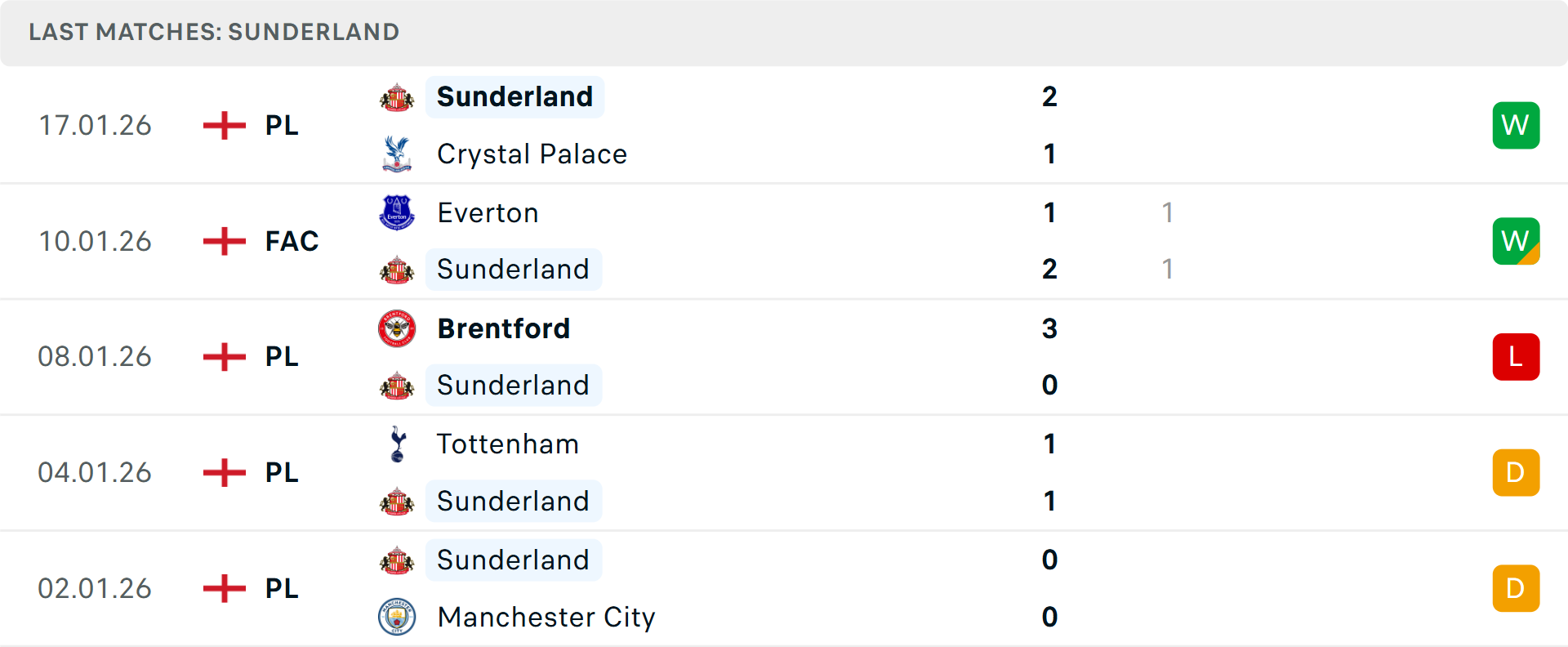Select the England flag beside date 02.01.26

[x=223, y=587]
